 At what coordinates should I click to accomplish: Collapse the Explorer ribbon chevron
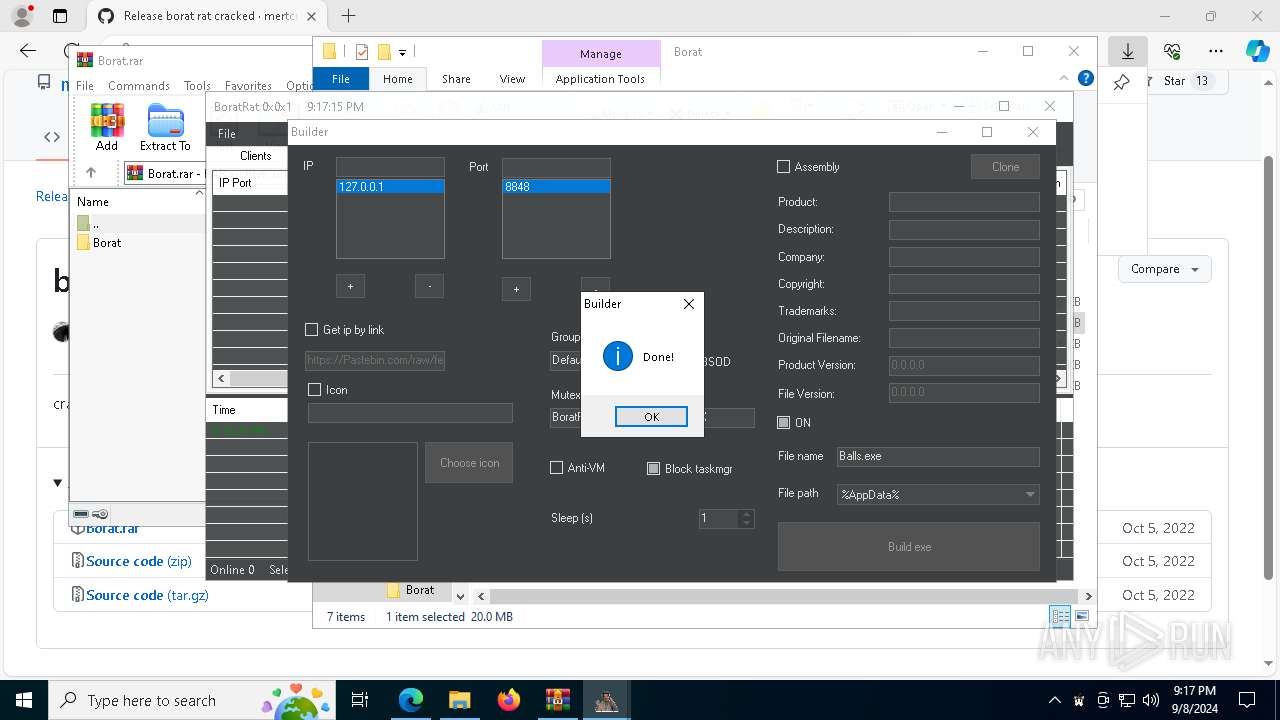pyautogui.click(x=1064, y=78)
